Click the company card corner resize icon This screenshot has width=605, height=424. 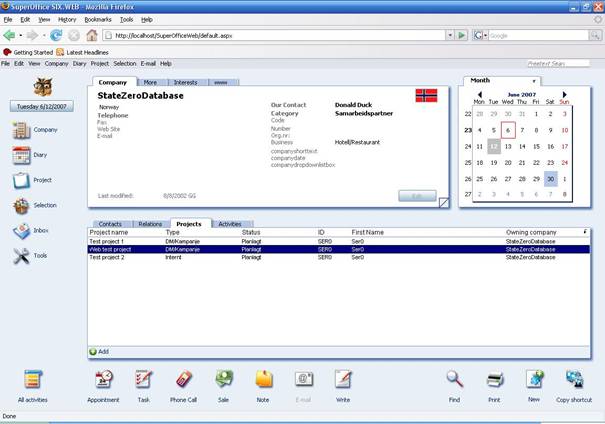click(444, 202)
